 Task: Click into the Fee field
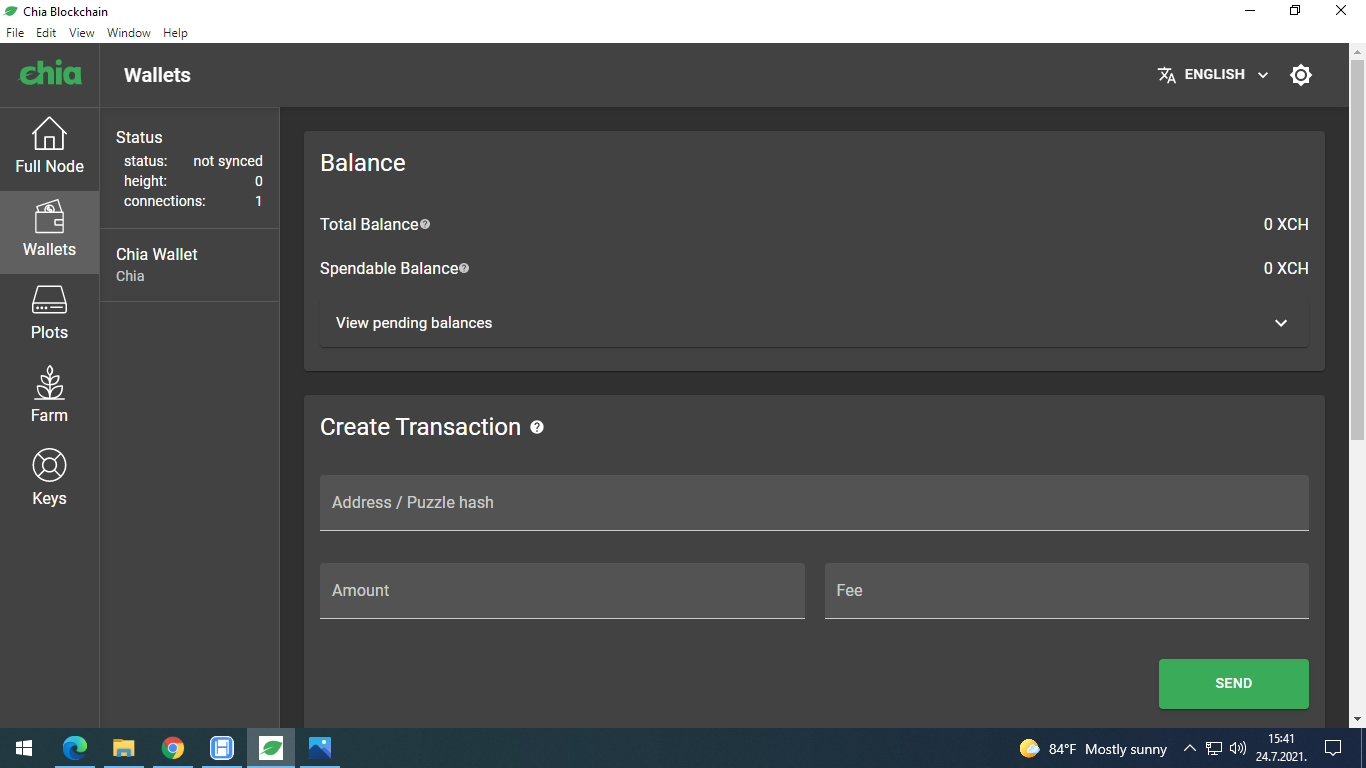point(1066,590)
